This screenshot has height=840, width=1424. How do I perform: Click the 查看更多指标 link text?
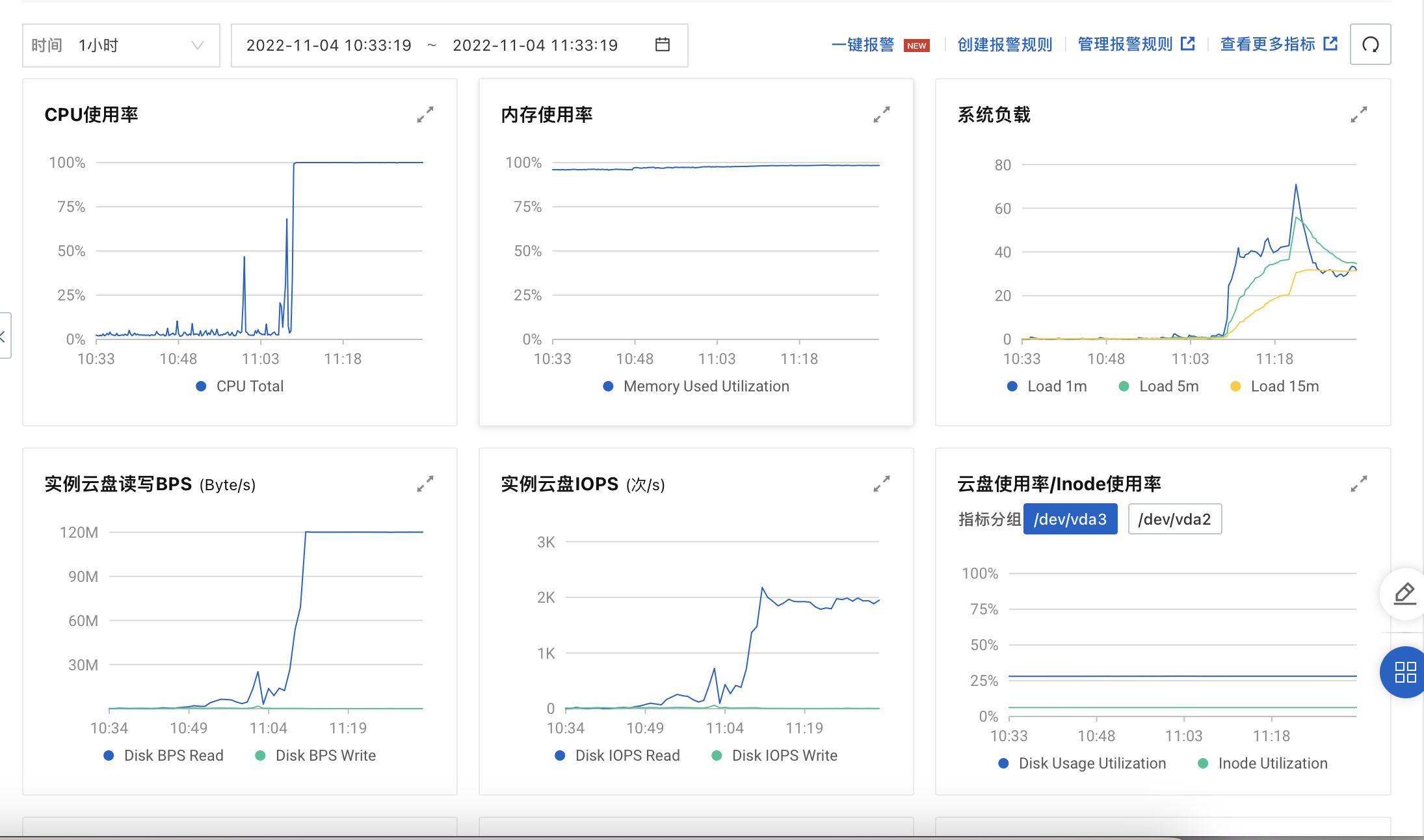(1268, 44)
